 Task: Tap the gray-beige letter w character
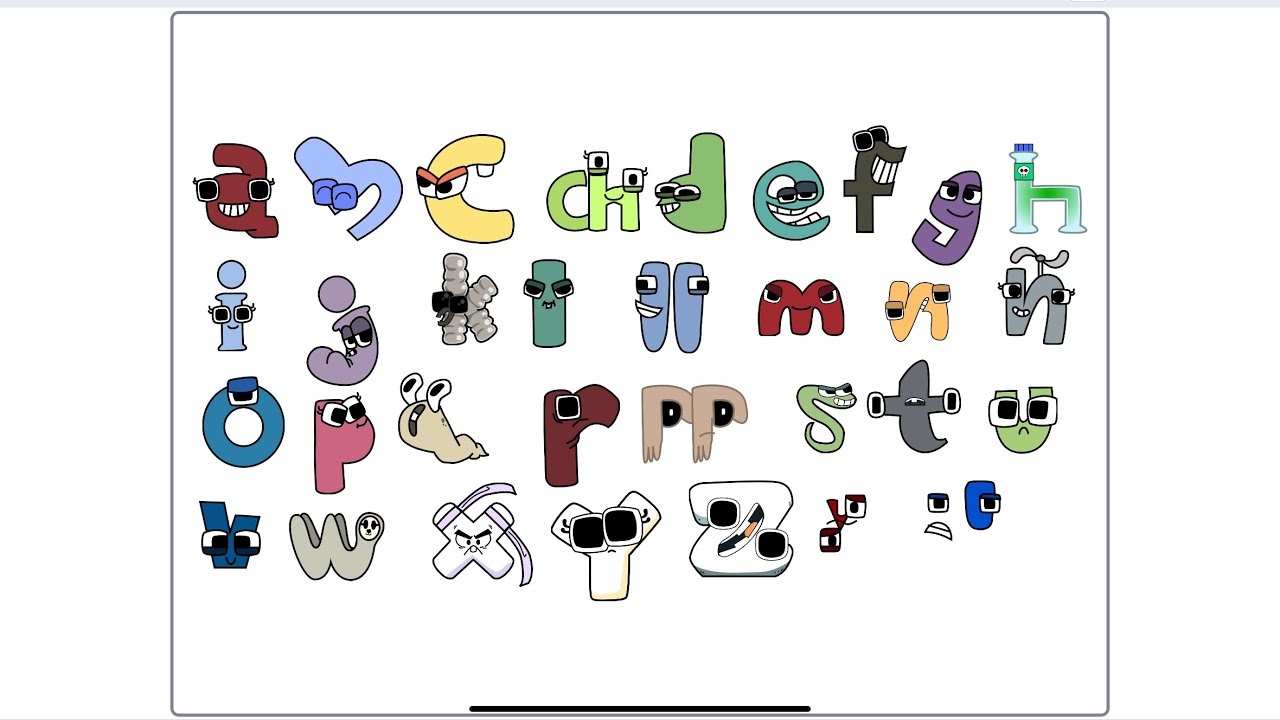pyautogui.click(x=337, y=546)
